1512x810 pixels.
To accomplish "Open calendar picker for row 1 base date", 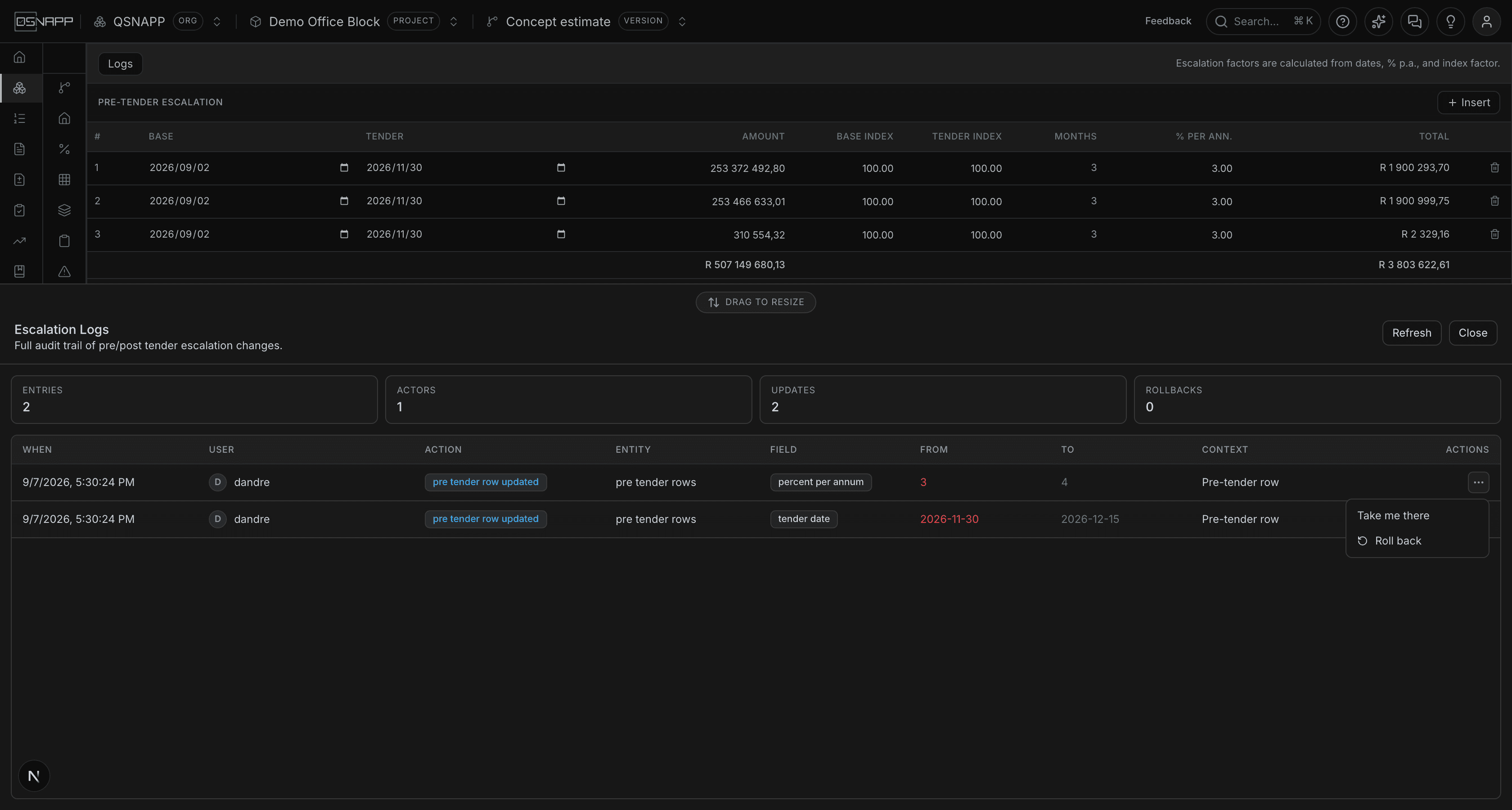I will [344, 168].
